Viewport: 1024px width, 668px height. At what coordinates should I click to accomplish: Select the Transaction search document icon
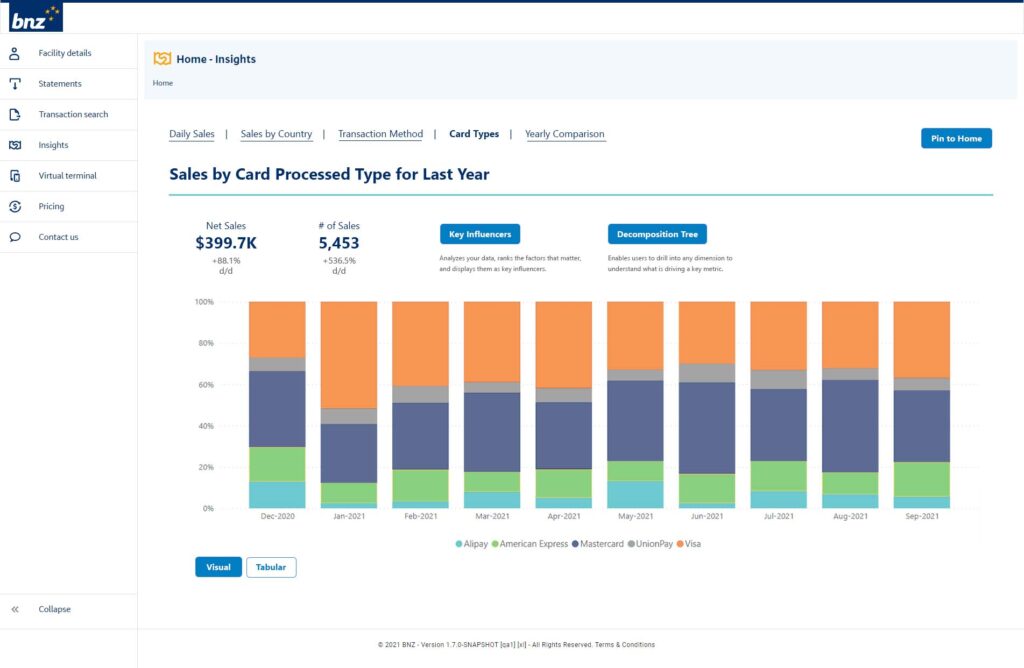(x=15, y=115)
